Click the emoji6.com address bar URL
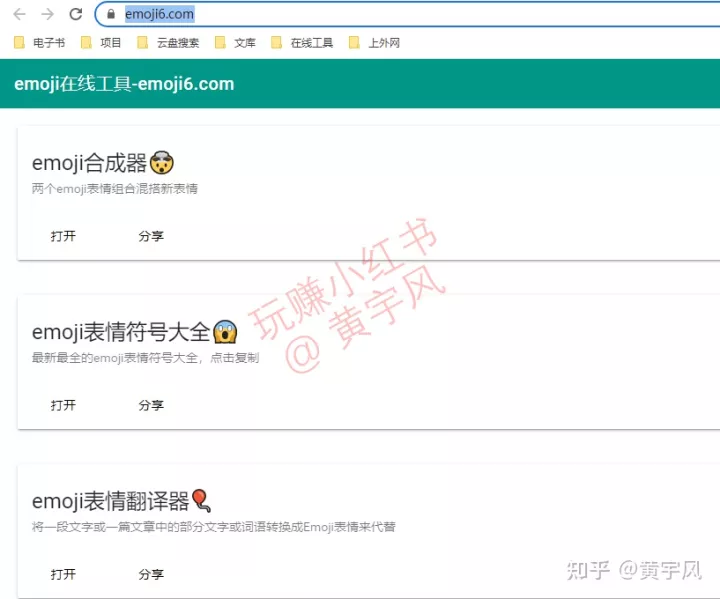This screenshot has height=599, width=720. click(x=159, y=14)
